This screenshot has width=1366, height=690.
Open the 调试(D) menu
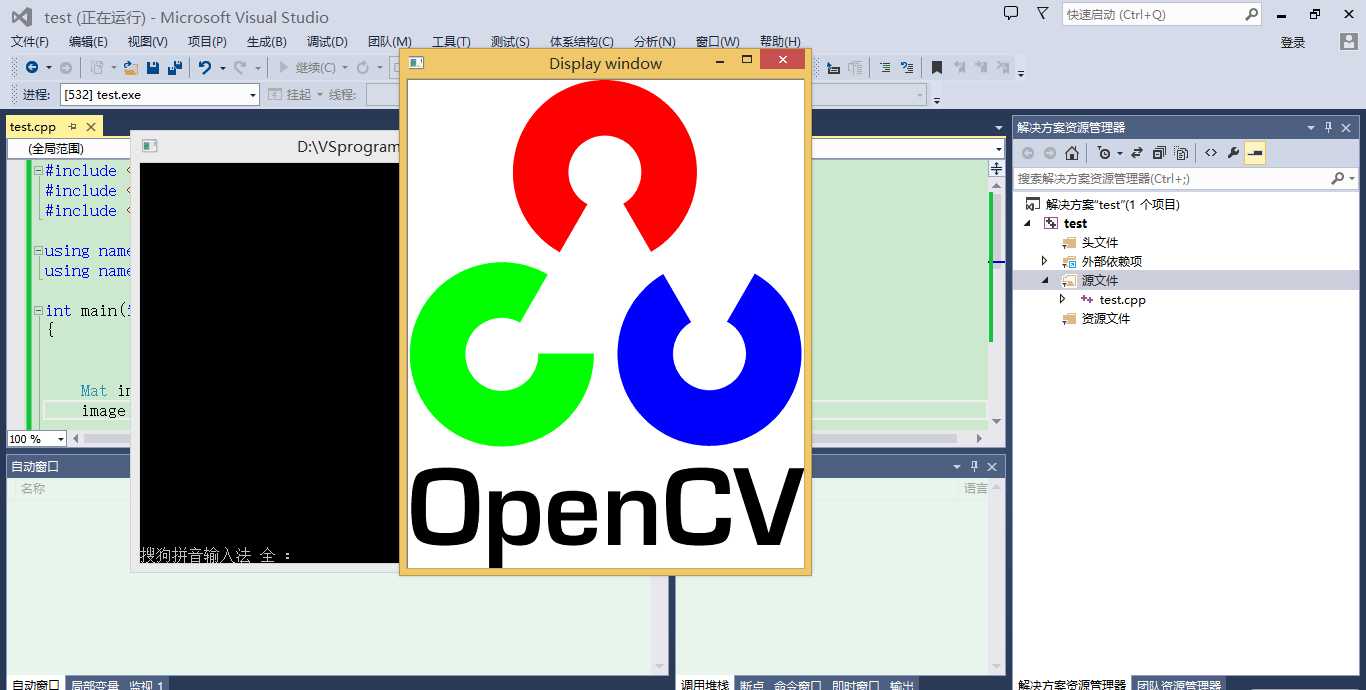pyautogui.click(x=327, y=41)
